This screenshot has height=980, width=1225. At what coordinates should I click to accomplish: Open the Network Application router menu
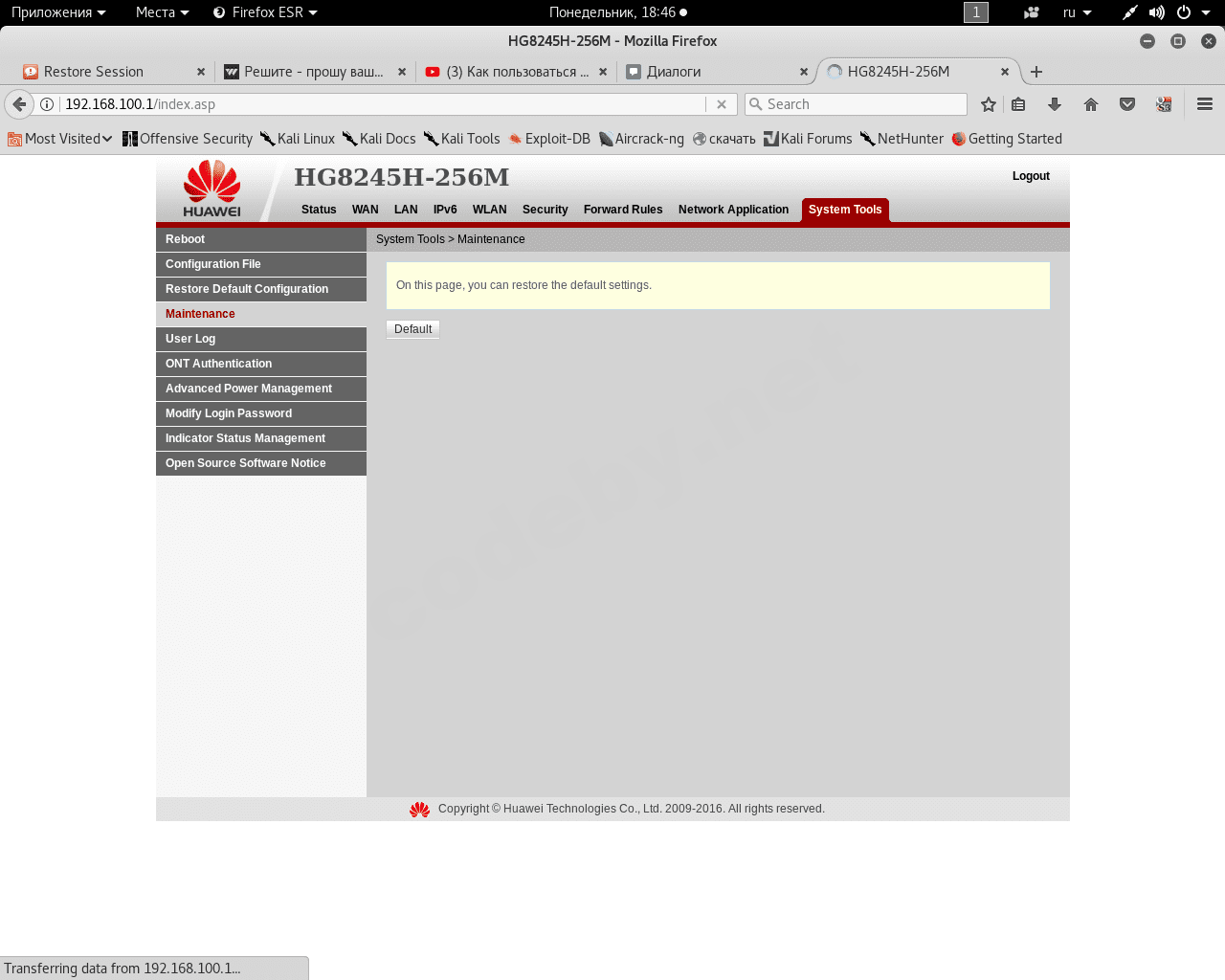click(733, 210)
